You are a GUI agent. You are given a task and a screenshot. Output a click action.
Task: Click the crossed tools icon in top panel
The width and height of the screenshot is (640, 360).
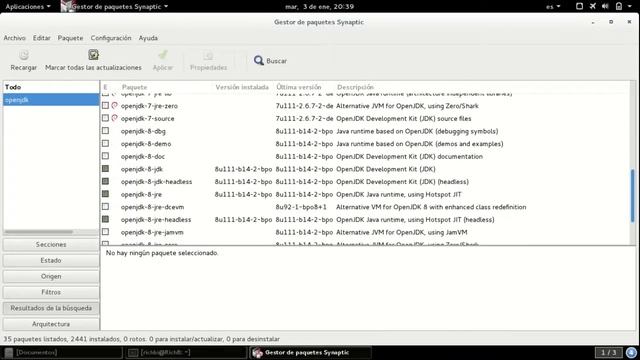pos(593,6)
